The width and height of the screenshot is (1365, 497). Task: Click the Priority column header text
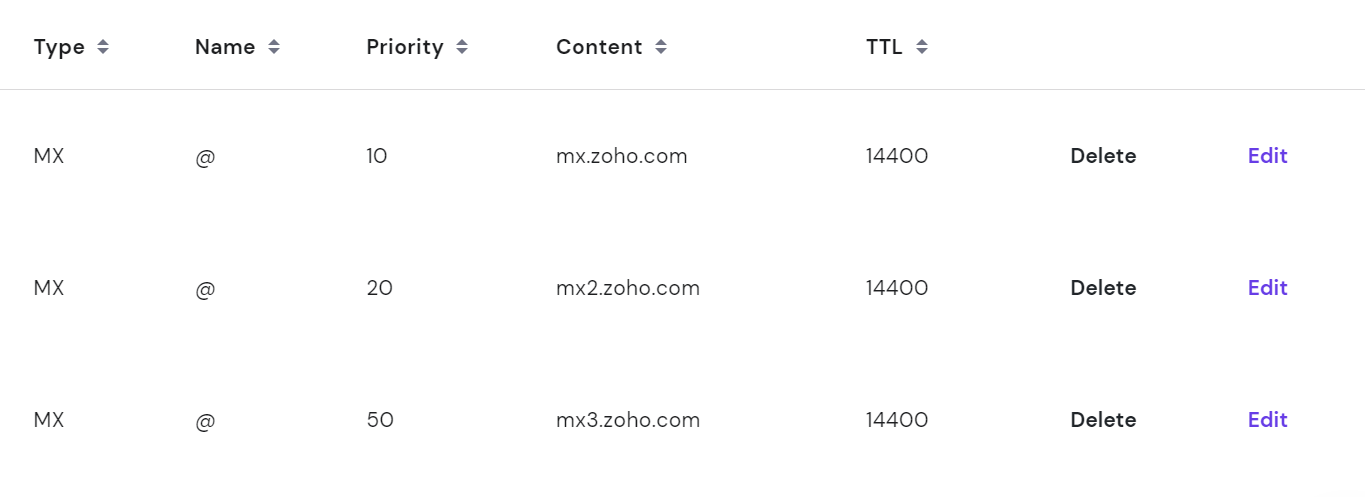click(x=405, y=47)
